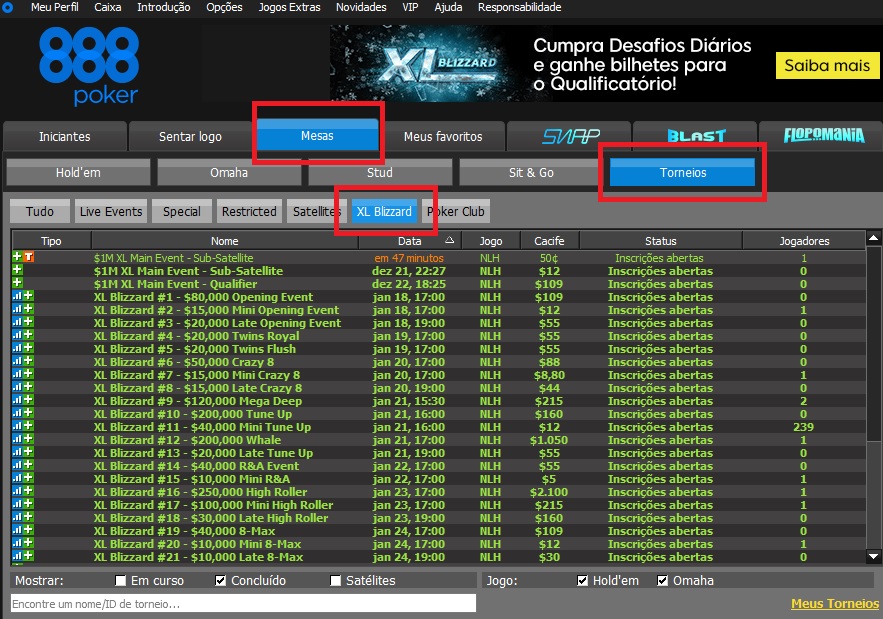Filter tournaments by Live Events
883x619 pixels.
(x=111, y=211)
